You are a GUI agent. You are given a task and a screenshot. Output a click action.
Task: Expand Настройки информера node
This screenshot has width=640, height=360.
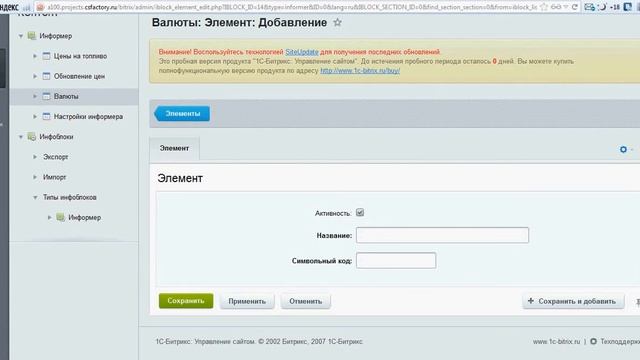tap(35, 116)
